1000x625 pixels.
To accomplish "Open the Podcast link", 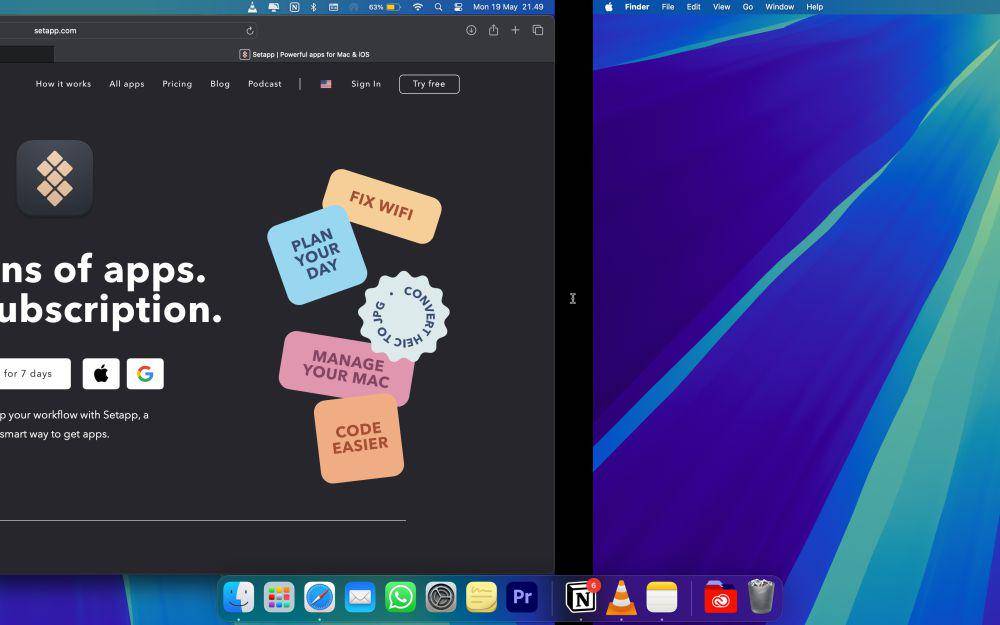I will [265, 84].
